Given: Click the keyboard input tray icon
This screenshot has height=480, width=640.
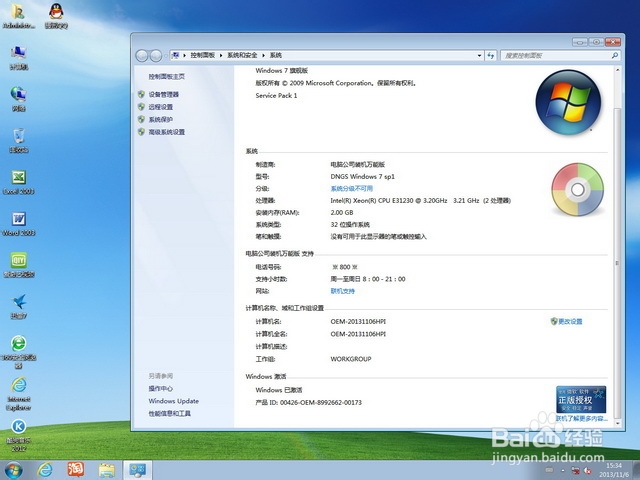Looking at the screenshot, I should (550, 470).
